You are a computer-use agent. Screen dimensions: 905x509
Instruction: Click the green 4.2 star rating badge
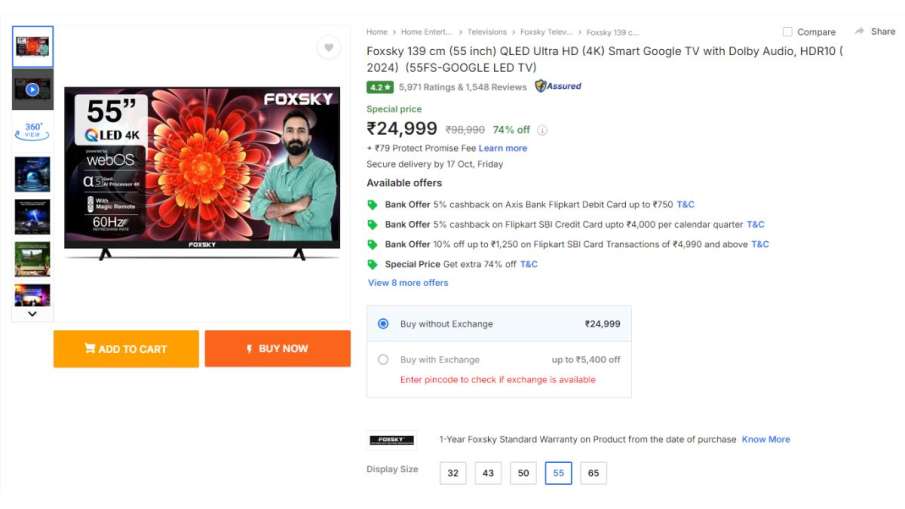tap(379, 87)
